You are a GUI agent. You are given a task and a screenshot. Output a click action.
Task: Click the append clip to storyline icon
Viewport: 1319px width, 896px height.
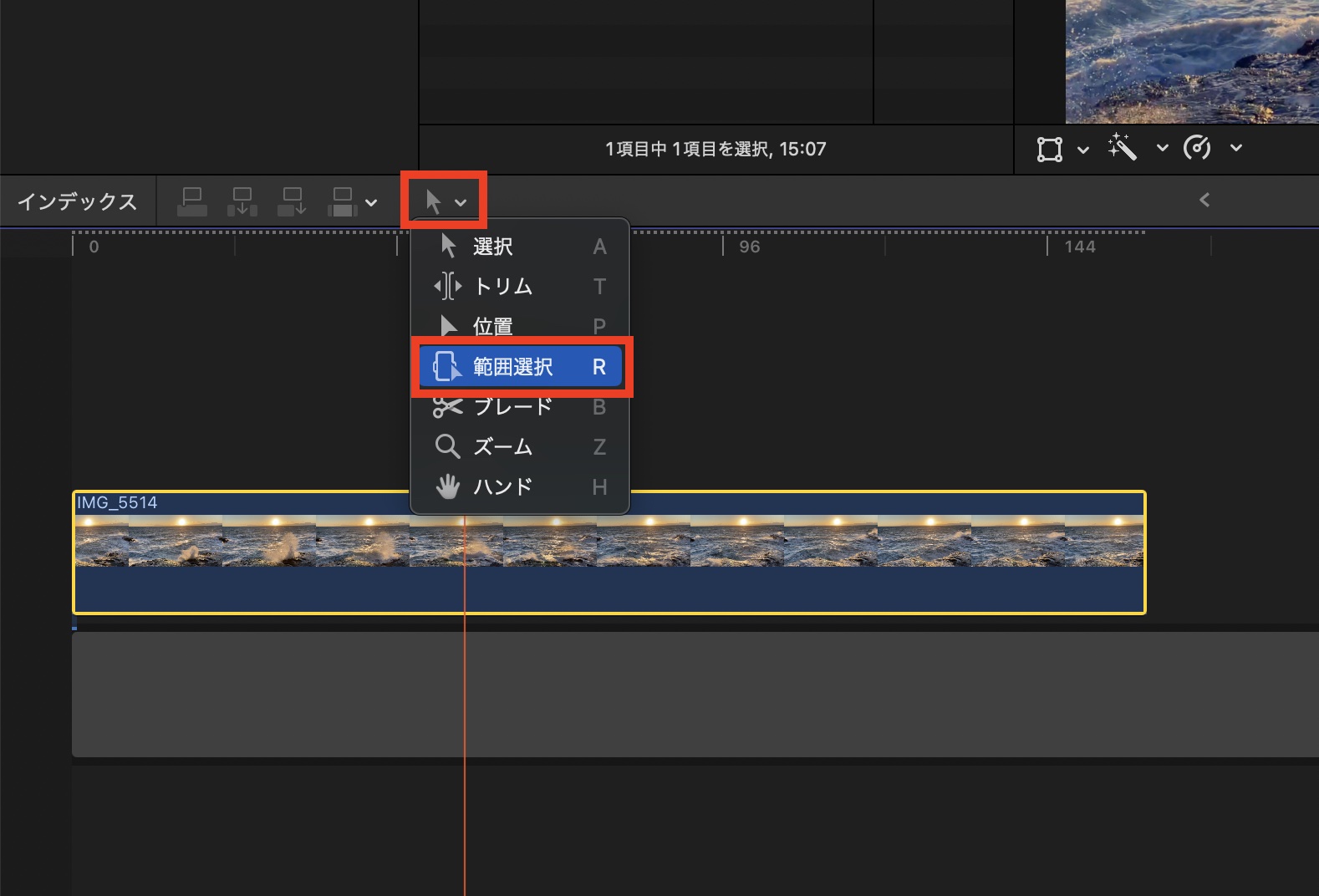[x=293, y=201]
